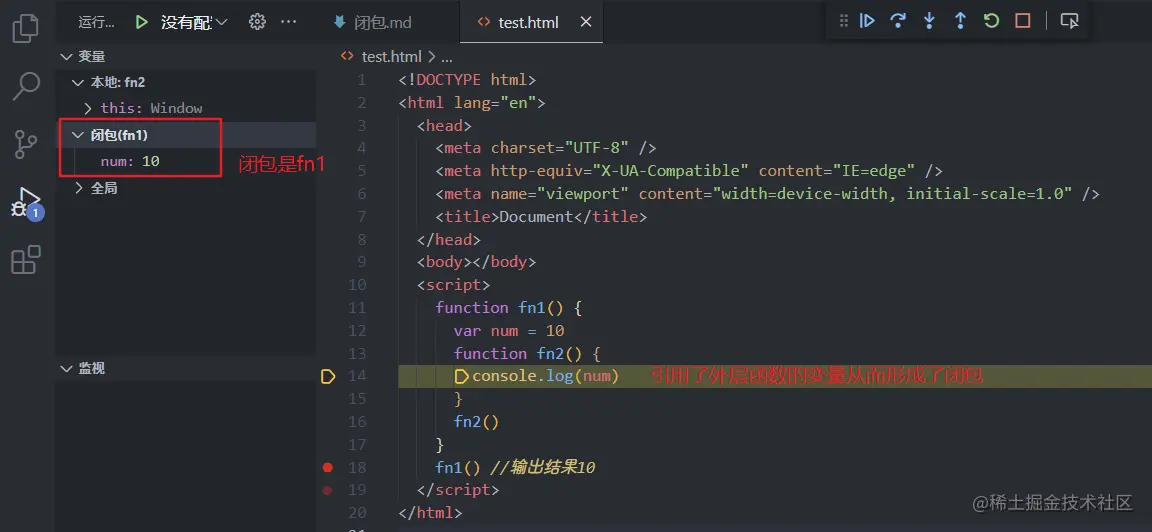Viewport: 1152px width, 532px height.
Task: Click Step Into in the debug toolbar
Action: pos(929,21)
